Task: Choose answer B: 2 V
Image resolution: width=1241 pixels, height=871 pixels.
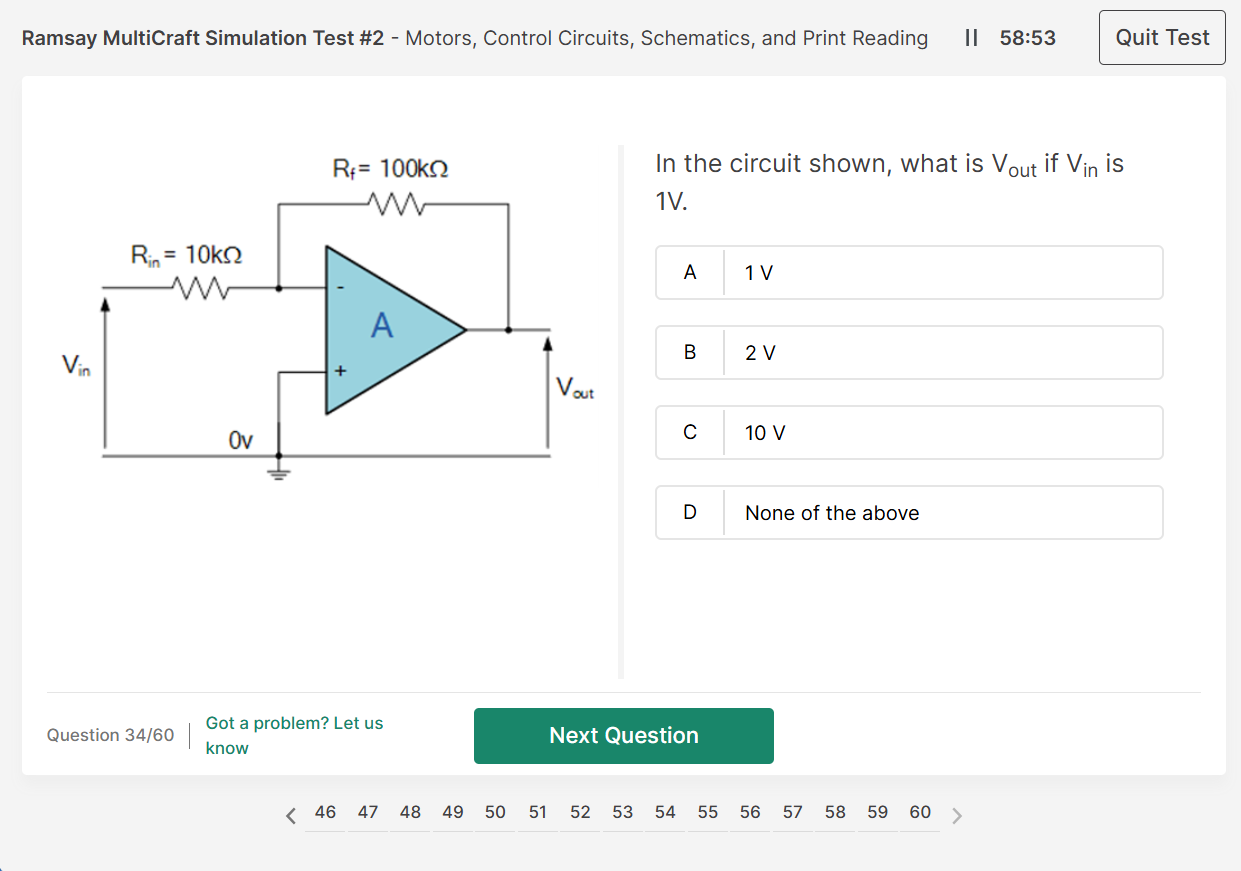Action: tap(908, 352)
